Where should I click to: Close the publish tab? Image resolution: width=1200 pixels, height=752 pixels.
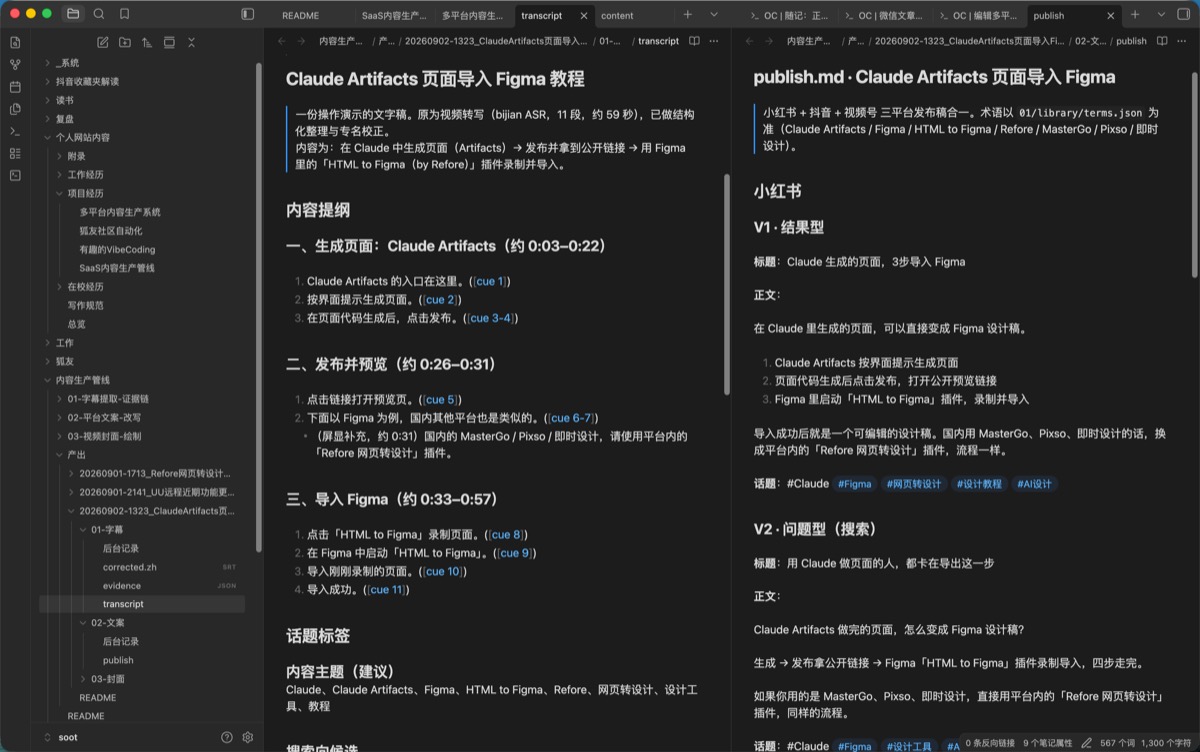coord(1111,16)
